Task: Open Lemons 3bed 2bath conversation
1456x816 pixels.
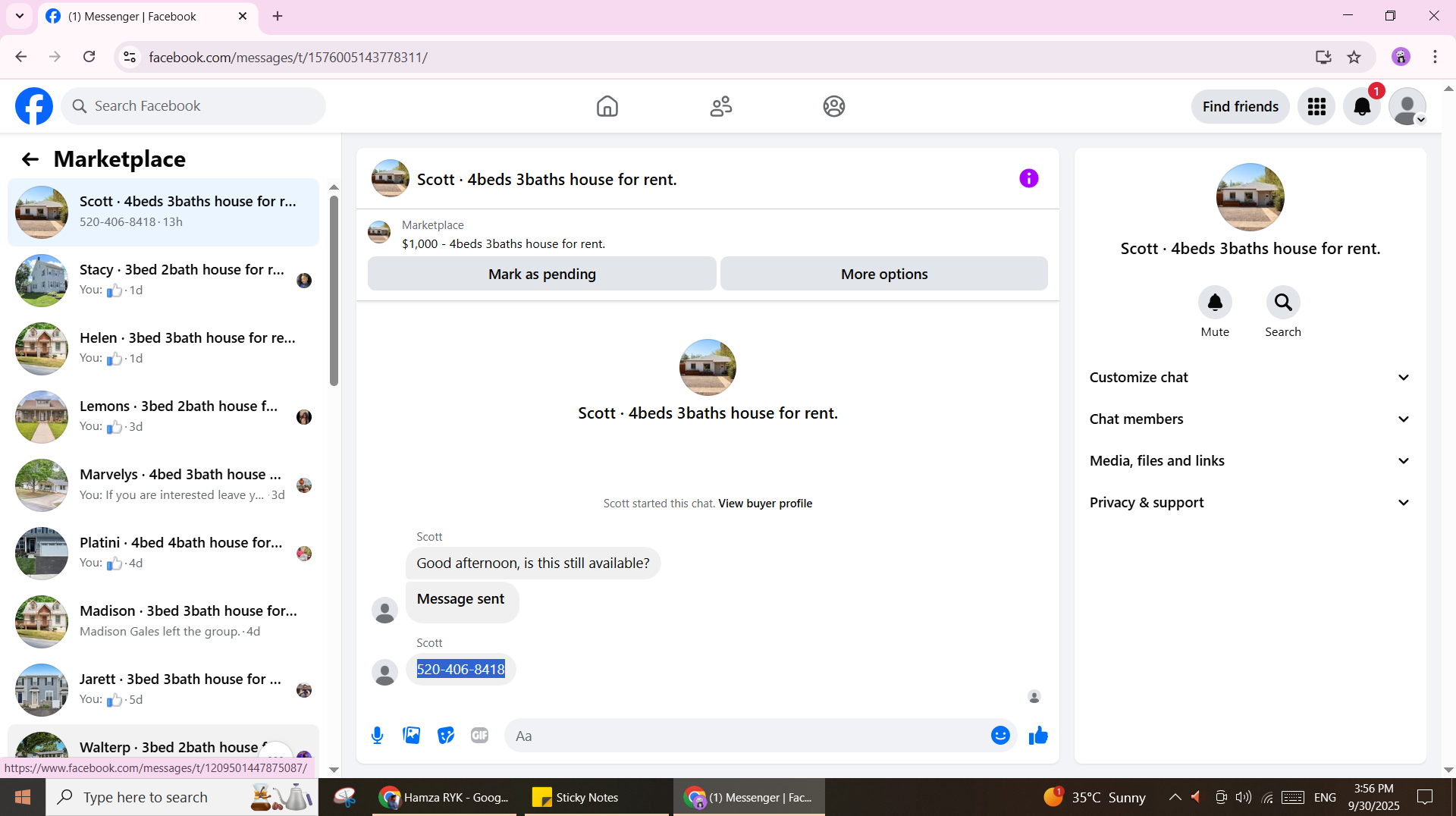Action: [x=163, y=417]
